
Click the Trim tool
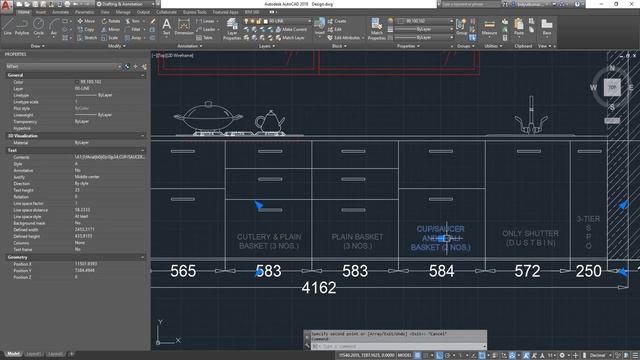coord(133,21)
